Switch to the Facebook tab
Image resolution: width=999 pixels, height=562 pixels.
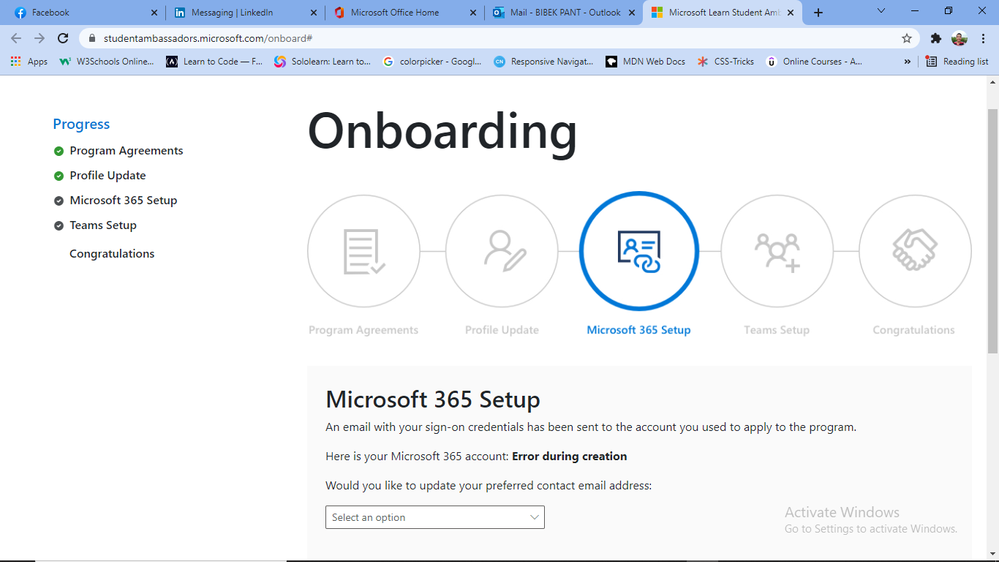(x=83, y=13)
